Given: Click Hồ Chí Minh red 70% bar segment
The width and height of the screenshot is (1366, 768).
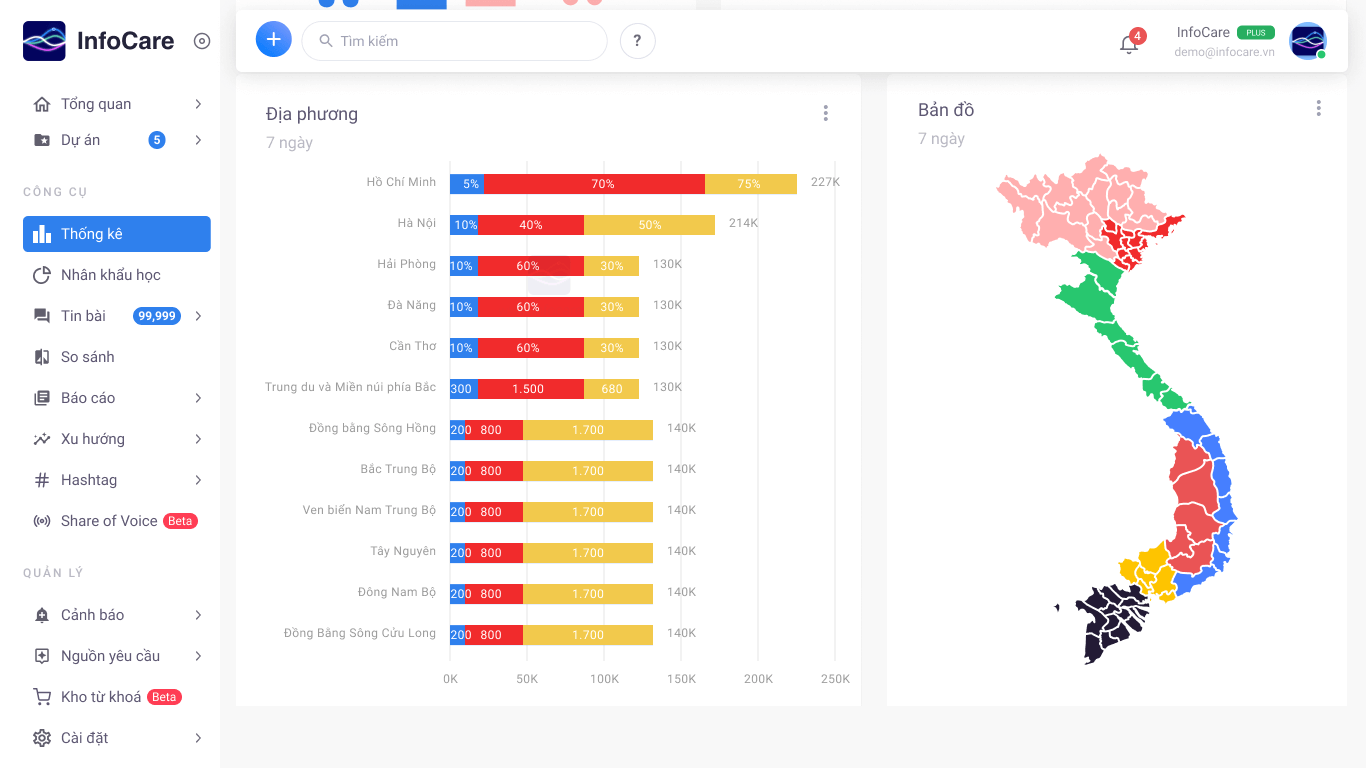Looking at the screenshot, I should [594, 184].
